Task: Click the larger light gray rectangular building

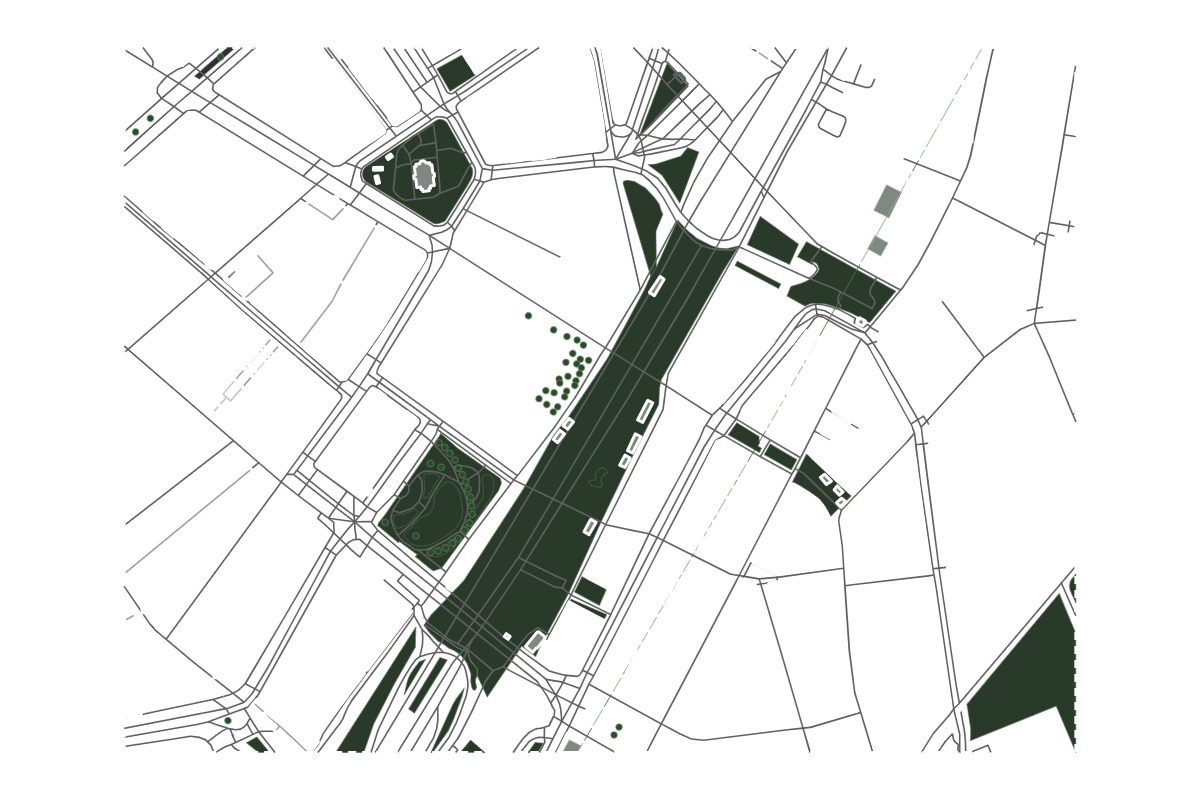Action: [887, 201]
